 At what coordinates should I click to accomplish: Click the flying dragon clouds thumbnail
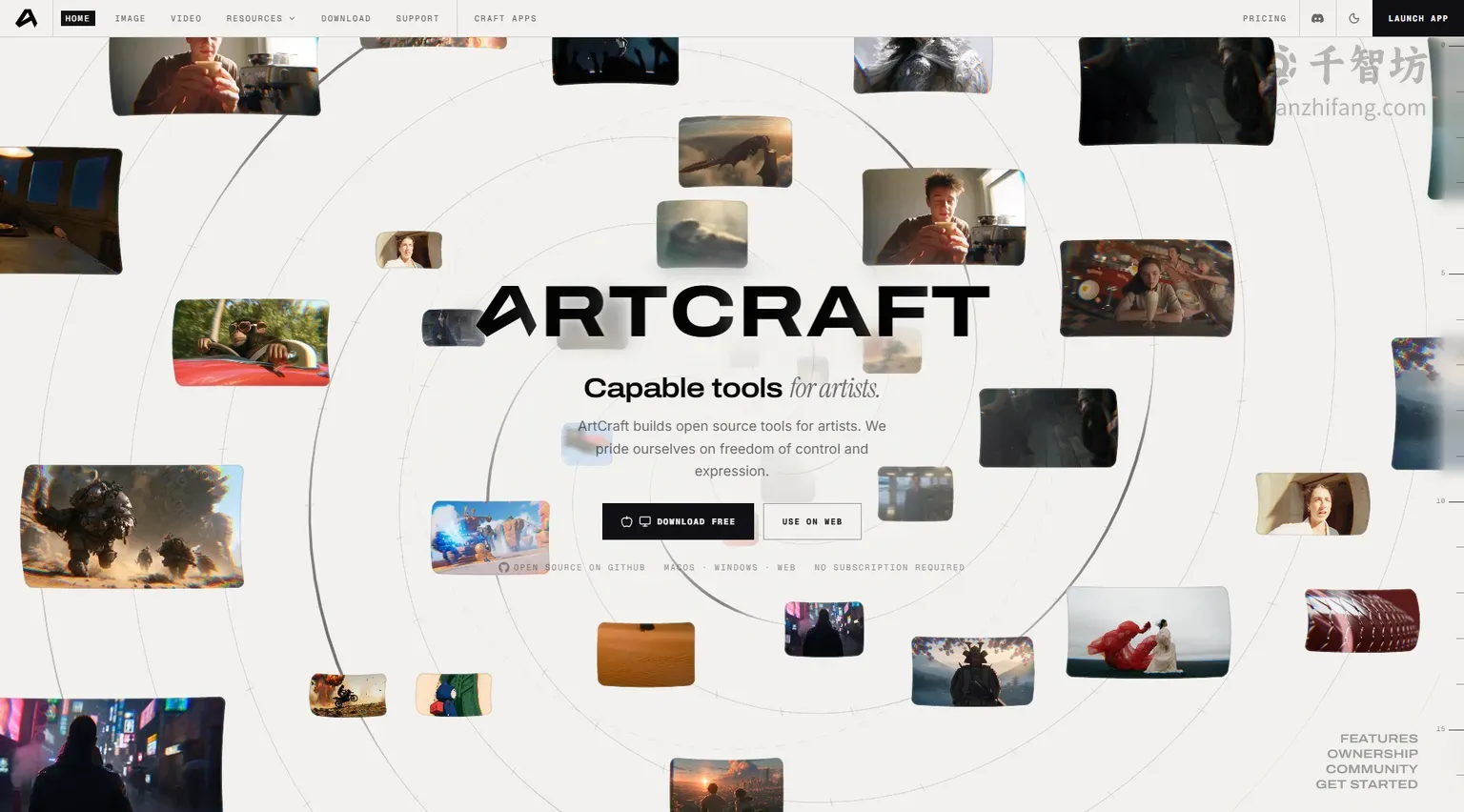735,152
